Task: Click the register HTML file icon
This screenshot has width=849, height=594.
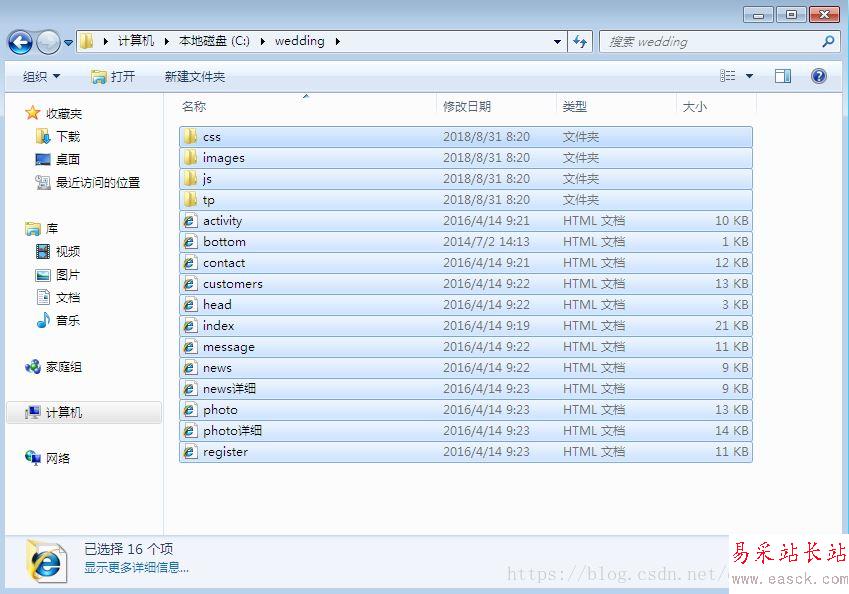Action: (x=190, y=452)
